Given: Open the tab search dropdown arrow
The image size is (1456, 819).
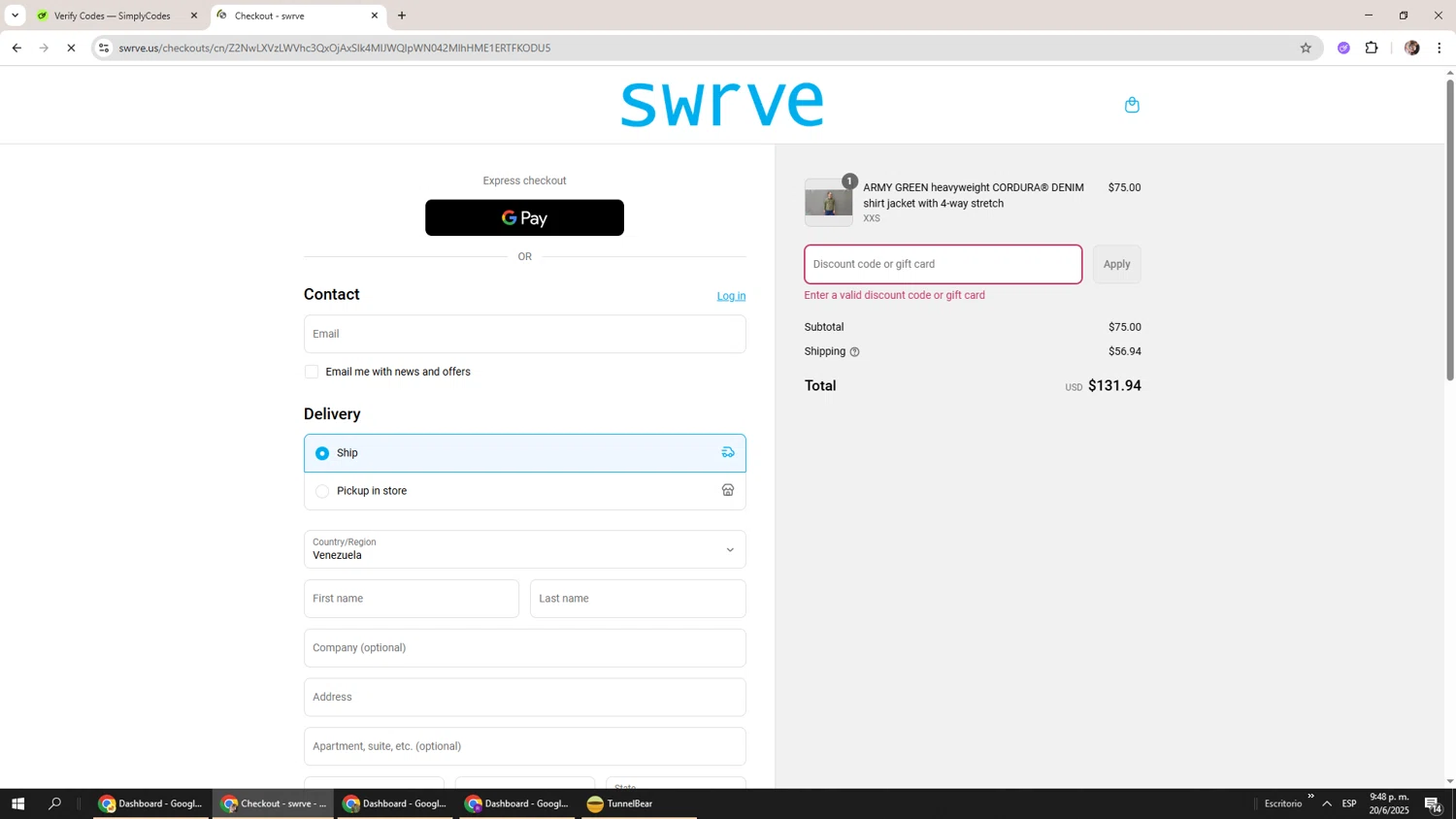Looking at the screenshot, I should tap(15, 16).
